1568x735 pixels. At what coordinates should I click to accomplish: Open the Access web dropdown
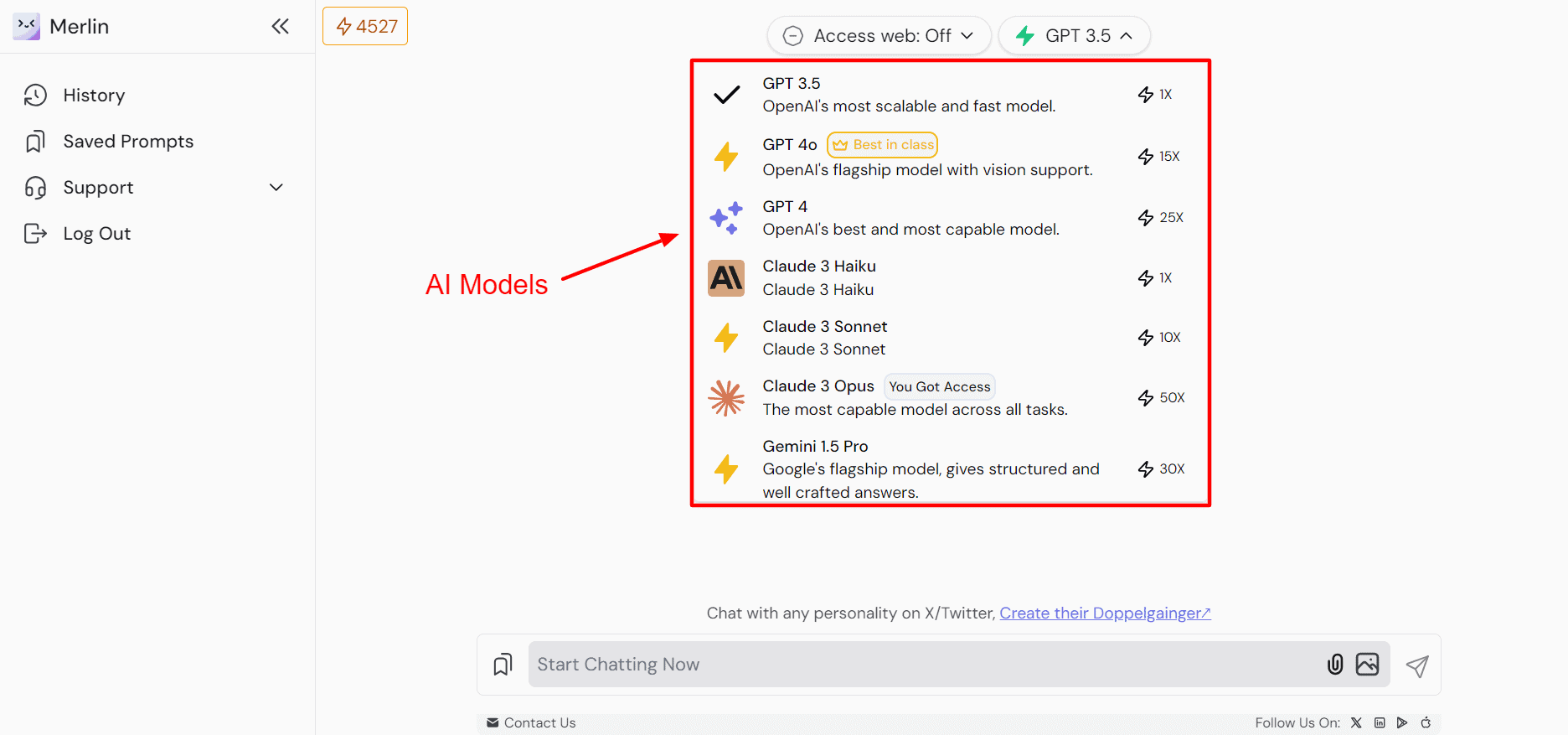click(879, 36)
